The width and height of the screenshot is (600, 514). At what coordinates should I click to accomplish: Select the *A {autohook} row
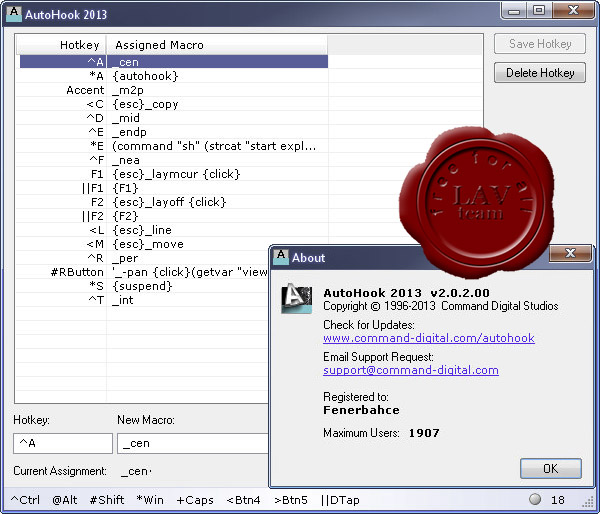click(174, 76)
